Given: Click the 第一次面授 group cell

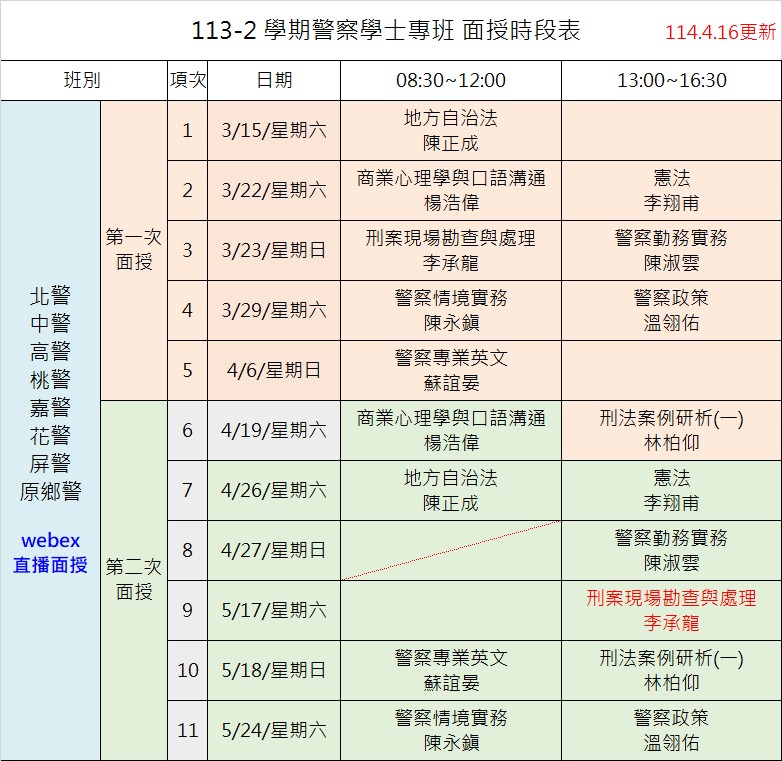Looking at the screenshot, I should click(134, 249).
